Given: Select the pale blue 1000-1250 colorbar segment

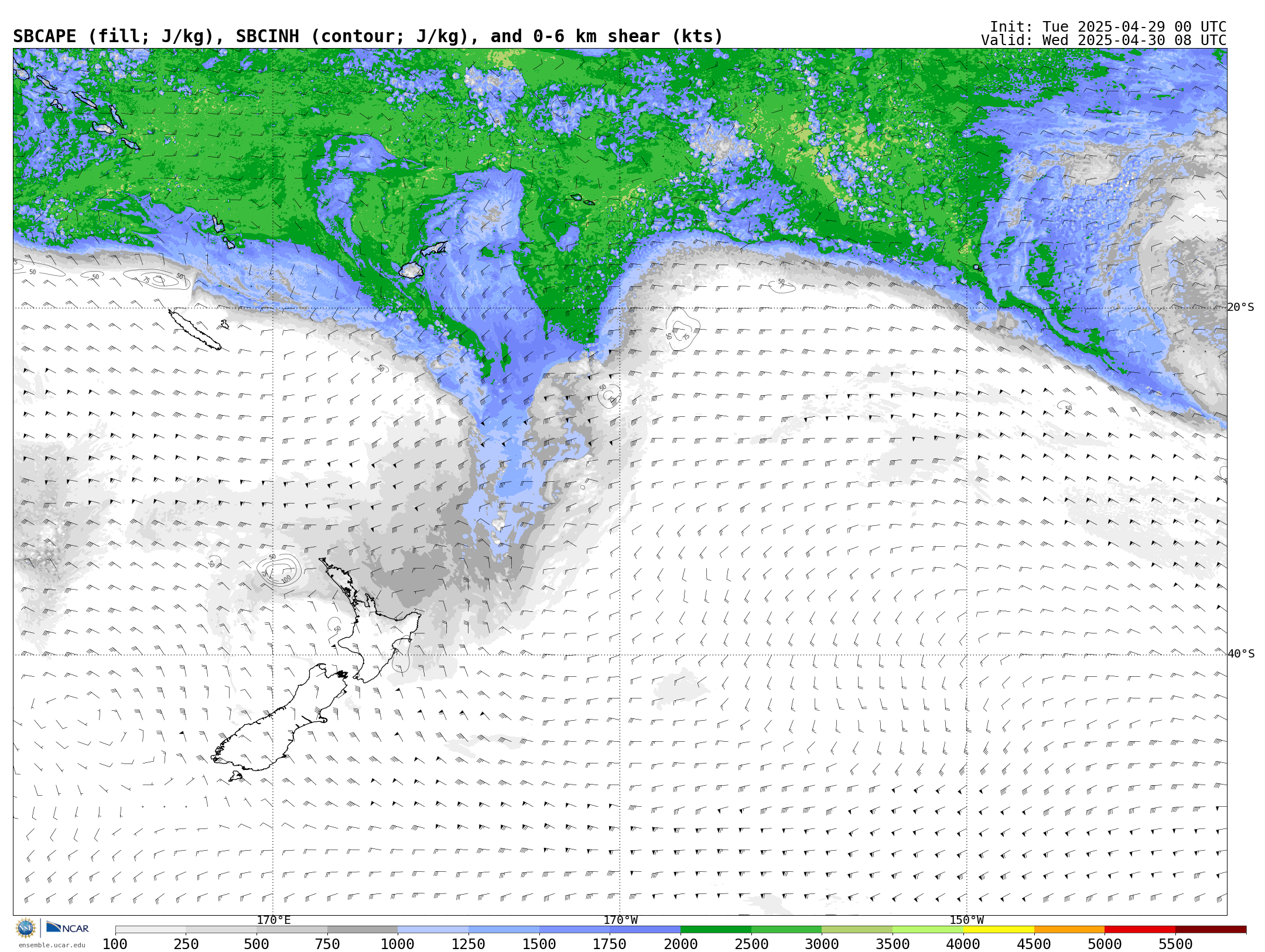Looking at the screenshot, I should (433, 930).
